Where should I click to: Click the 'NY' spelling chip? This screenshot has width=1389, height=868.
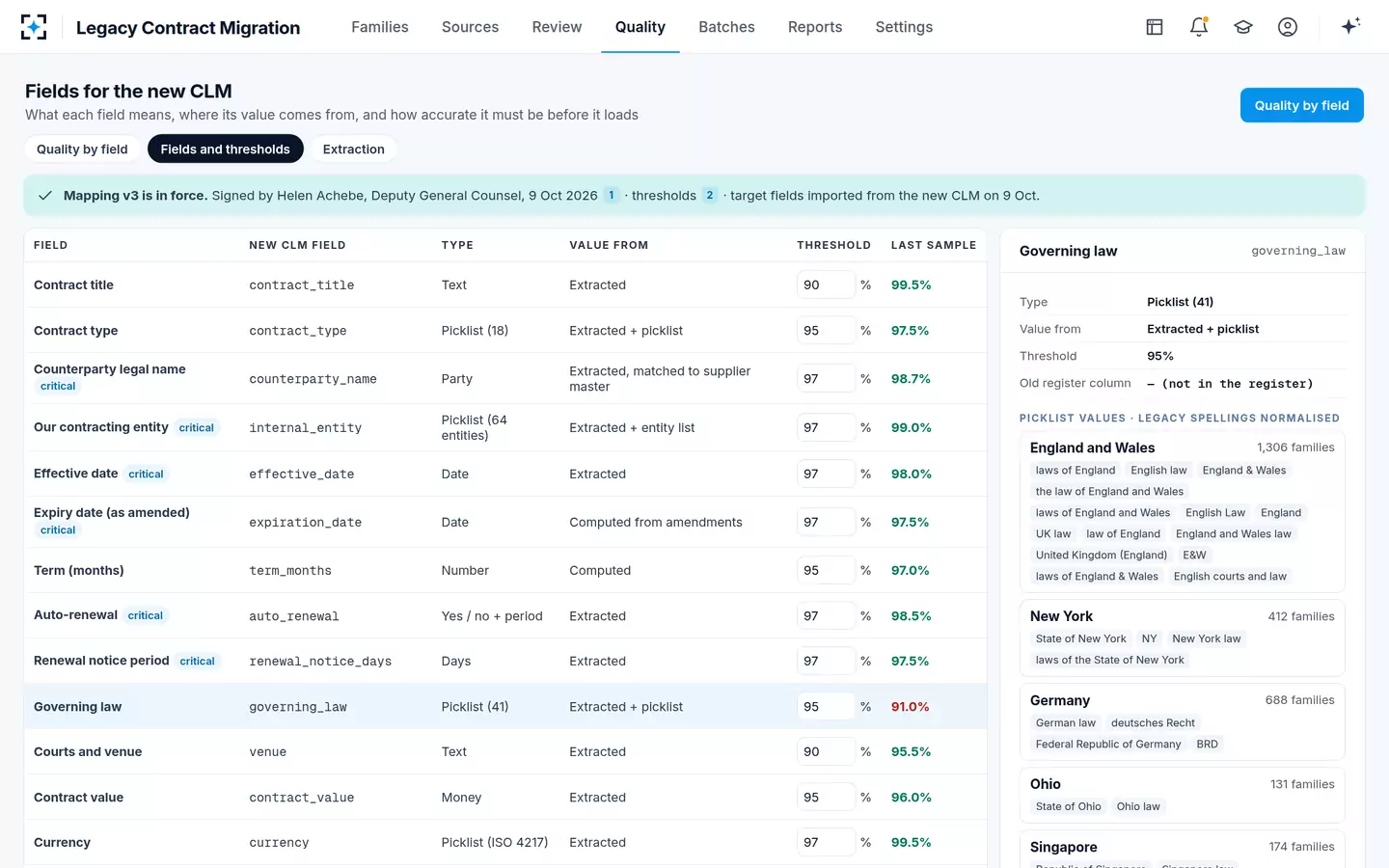1149,638
